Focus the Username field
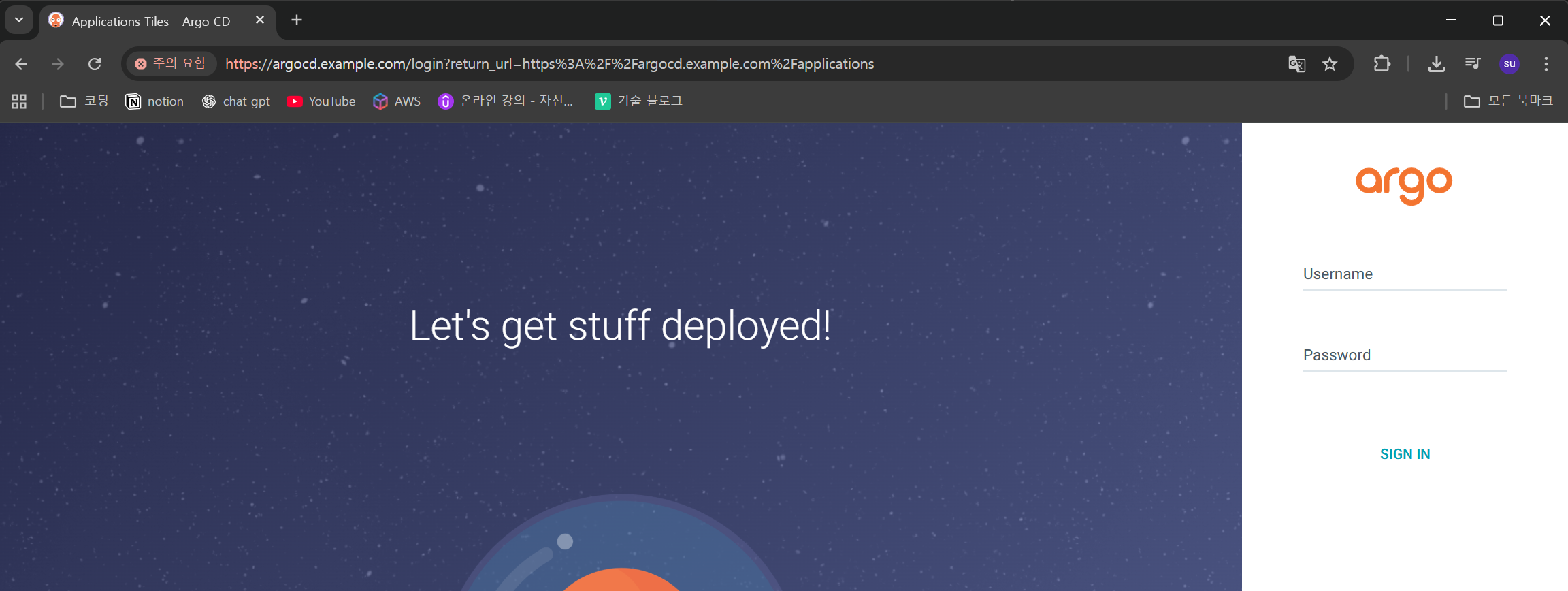 pos(1405,274)
